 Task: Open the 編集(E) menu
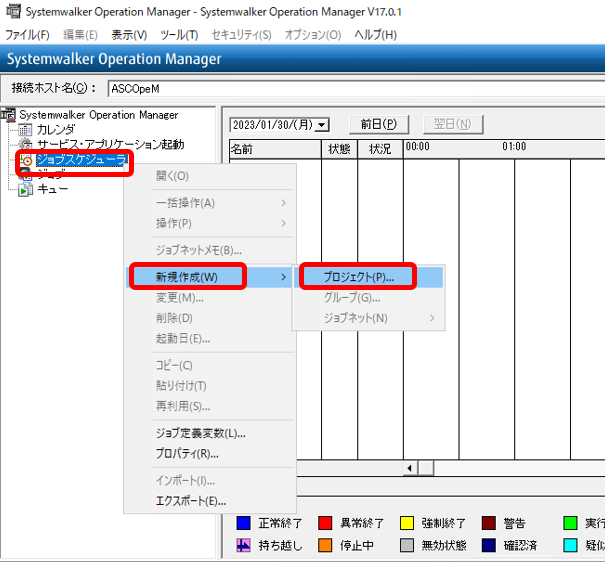[x=80, y=35]
